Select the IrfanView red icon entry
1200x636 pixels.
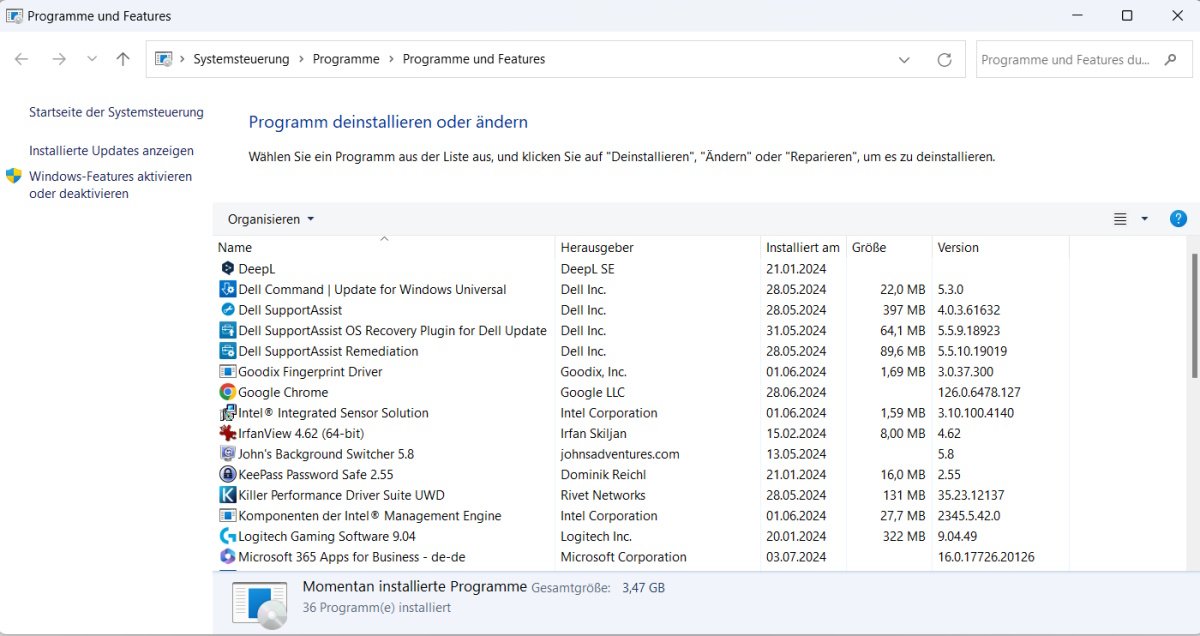point(227,434)
